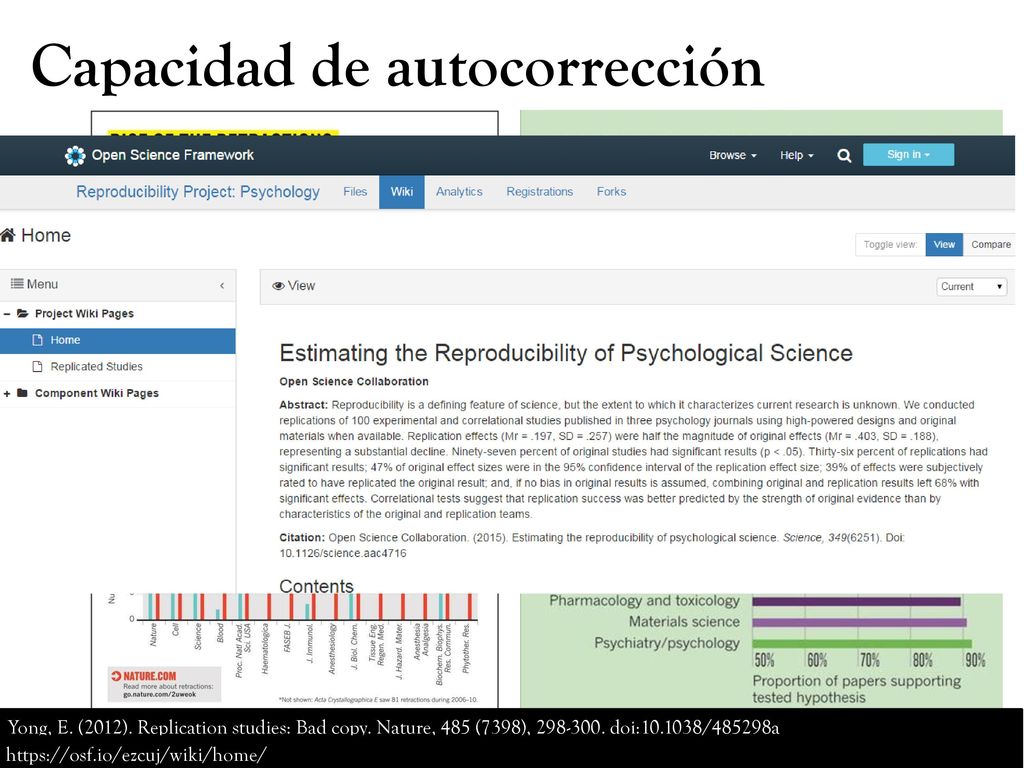Click the Menu list icon
The width and height of the screenshot is (1024, 768).
(17, 283)
